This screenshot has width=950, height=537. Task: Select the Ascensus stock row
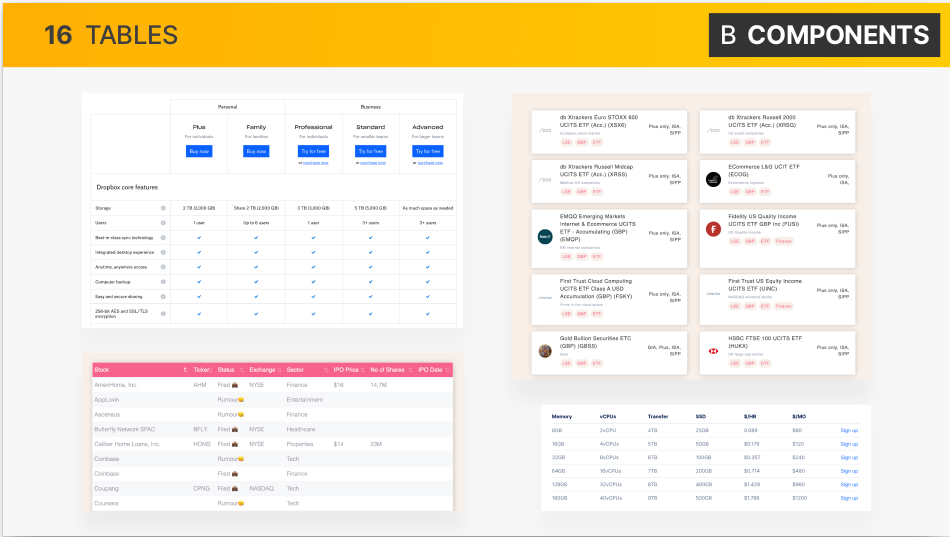tap(273, 415)
